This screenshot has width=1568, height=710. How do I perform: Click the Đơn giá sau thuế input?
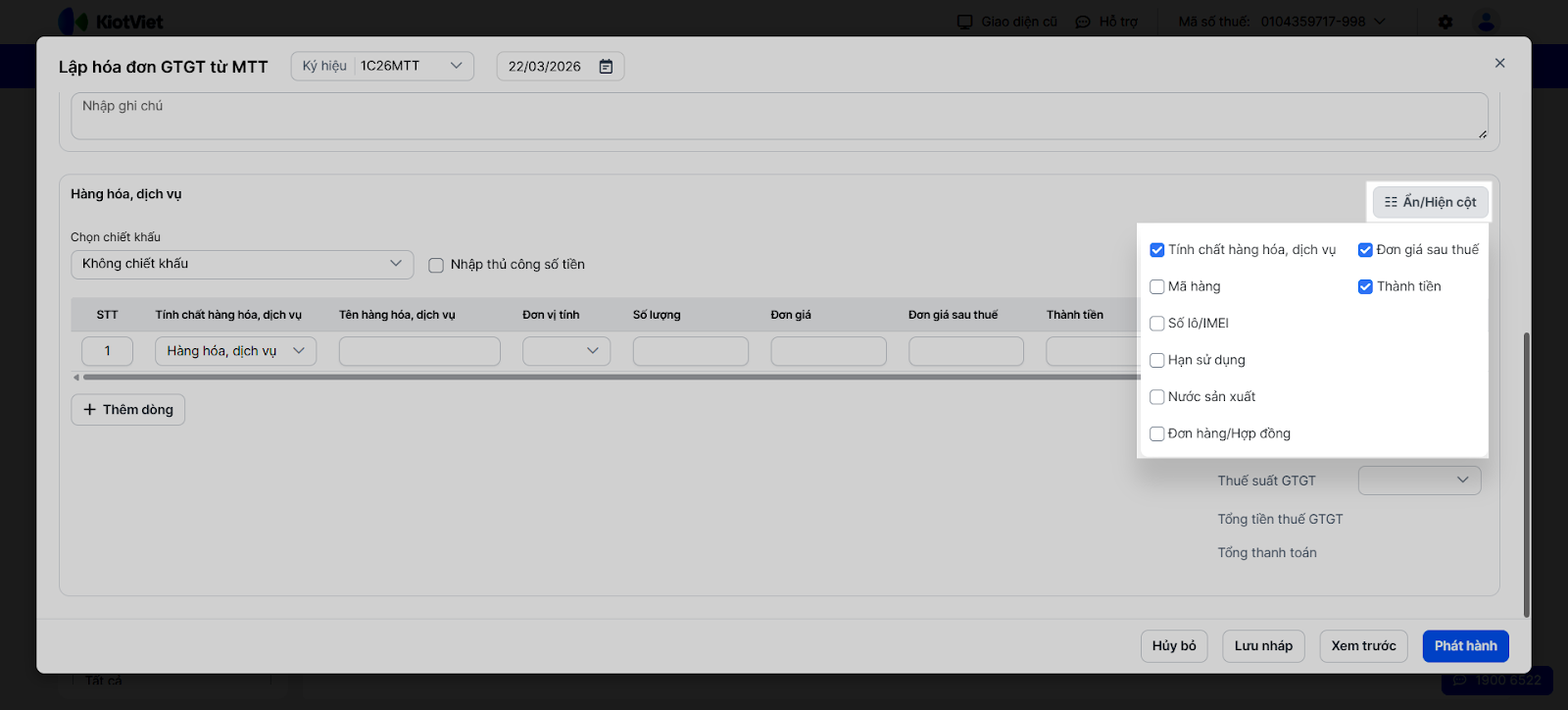966,351
